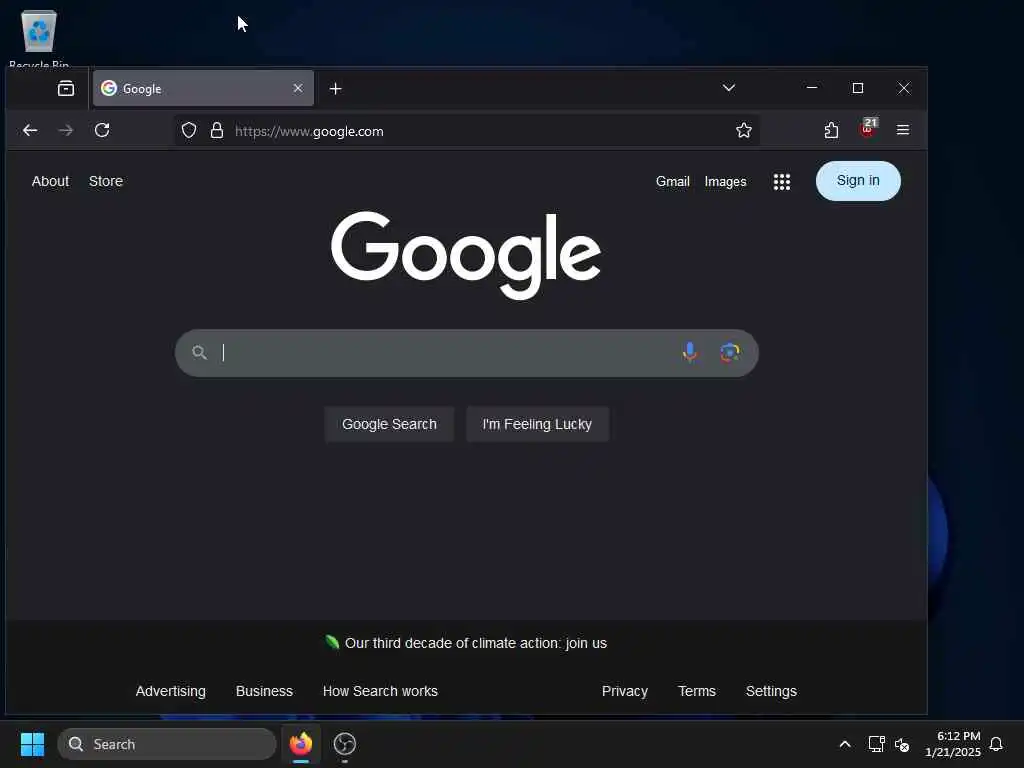Viewport: 1024px width, 768px height.
Task: Go back one page
Action: (30, 130)
